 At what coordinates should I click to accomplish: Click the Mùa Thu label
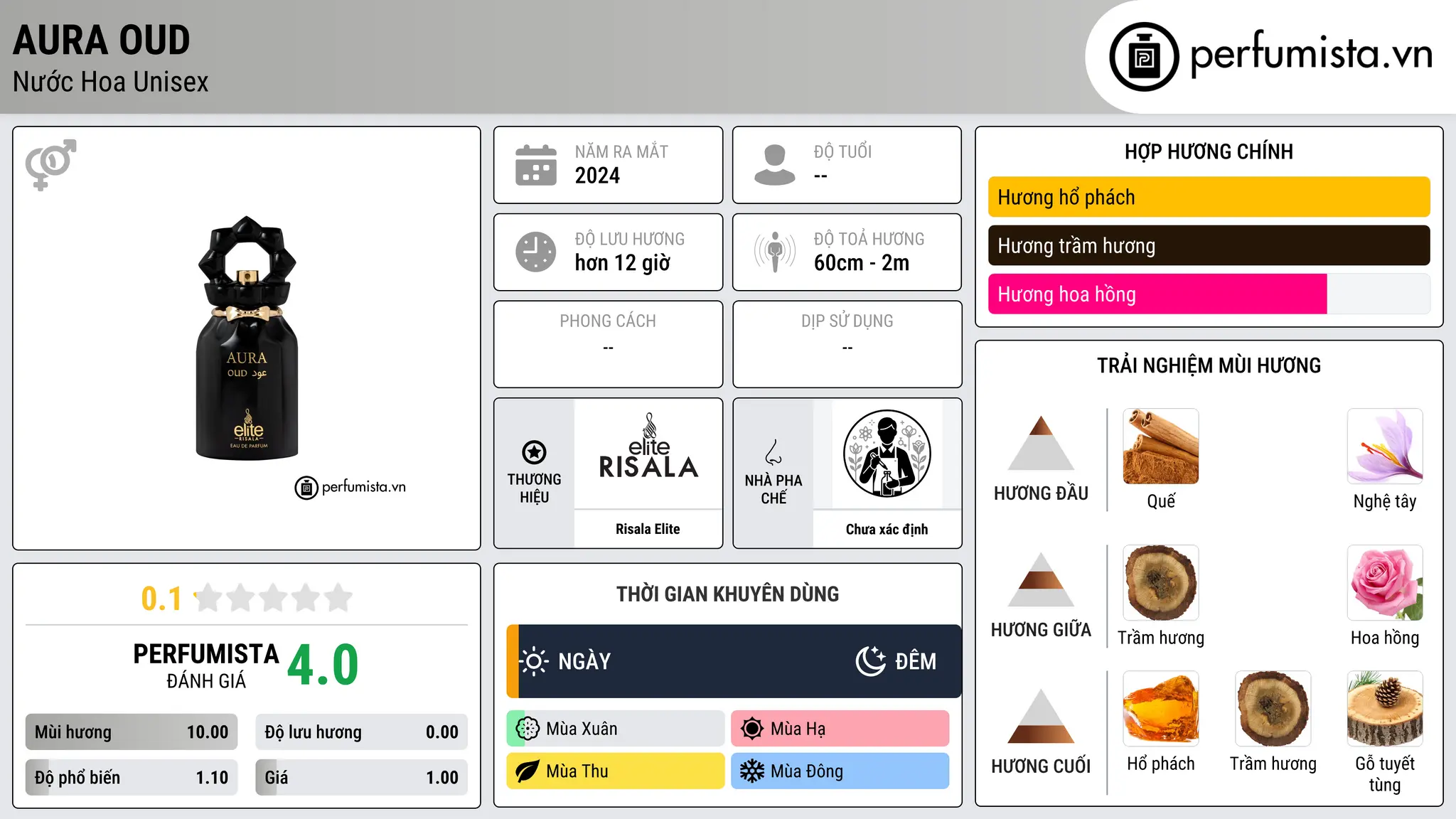pos(577,771)
